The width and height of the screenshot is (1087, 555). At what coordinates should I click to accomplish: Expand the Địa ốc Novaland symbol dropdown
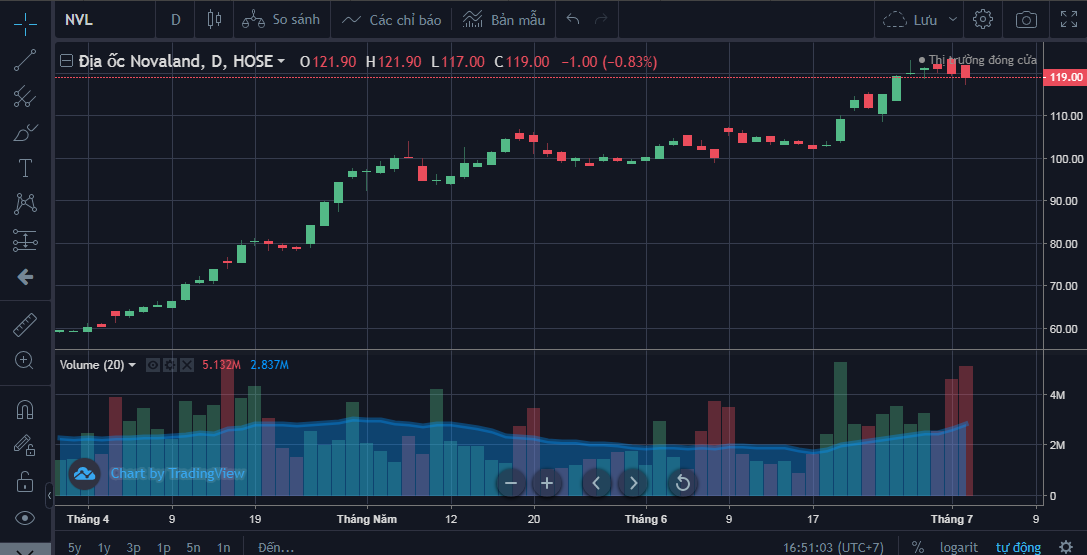coord(281,62)
